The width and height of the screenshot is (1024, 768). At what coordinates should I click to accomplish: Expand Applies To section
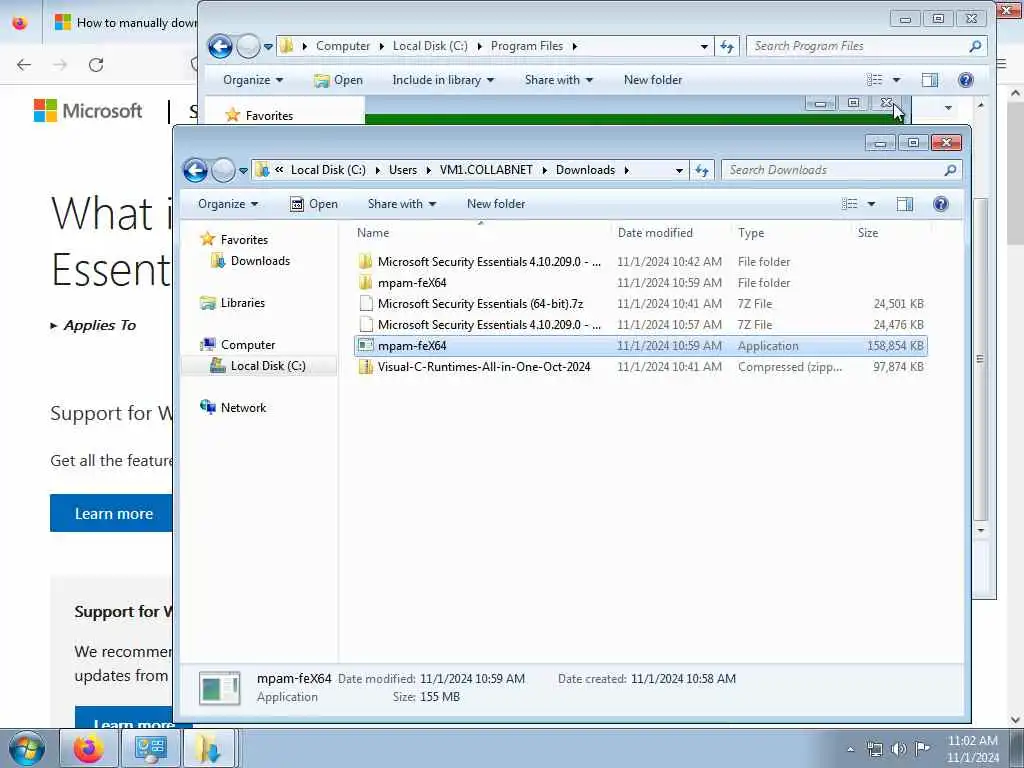(93, 325)
